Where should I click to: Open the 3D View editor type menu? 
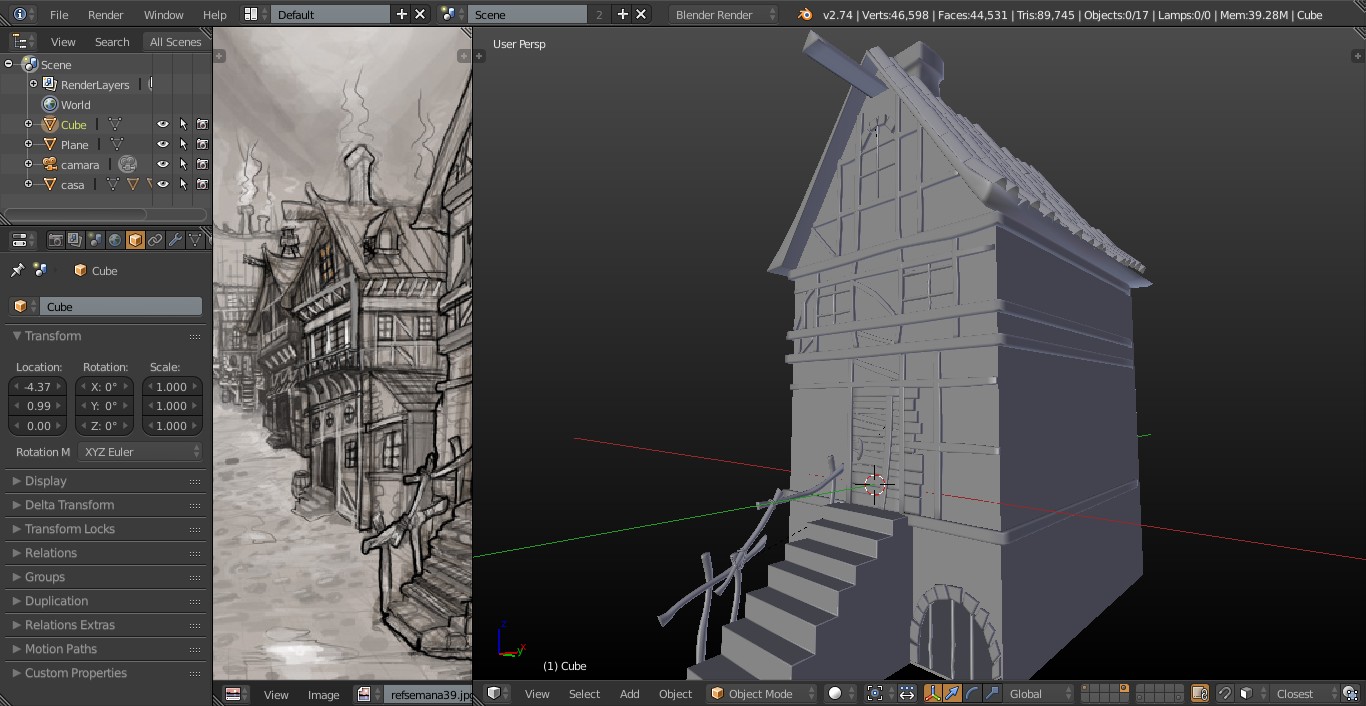pyautogui.click(x=498, y=693)
